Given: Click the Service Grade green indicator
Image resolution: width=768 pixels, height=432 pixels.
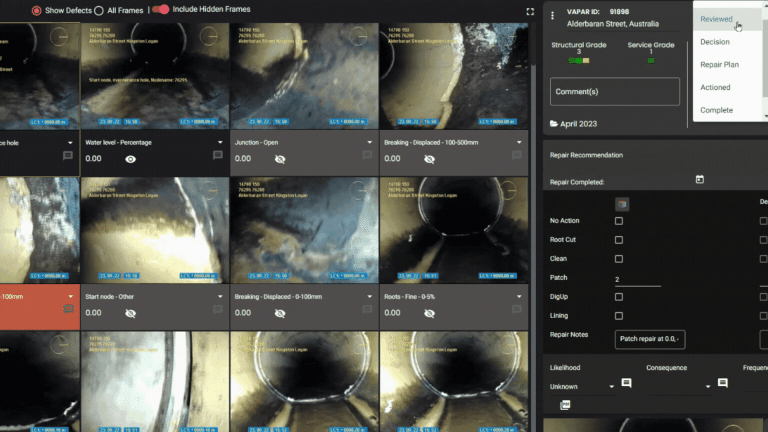Looking at the screenshot, I should 651,61.
